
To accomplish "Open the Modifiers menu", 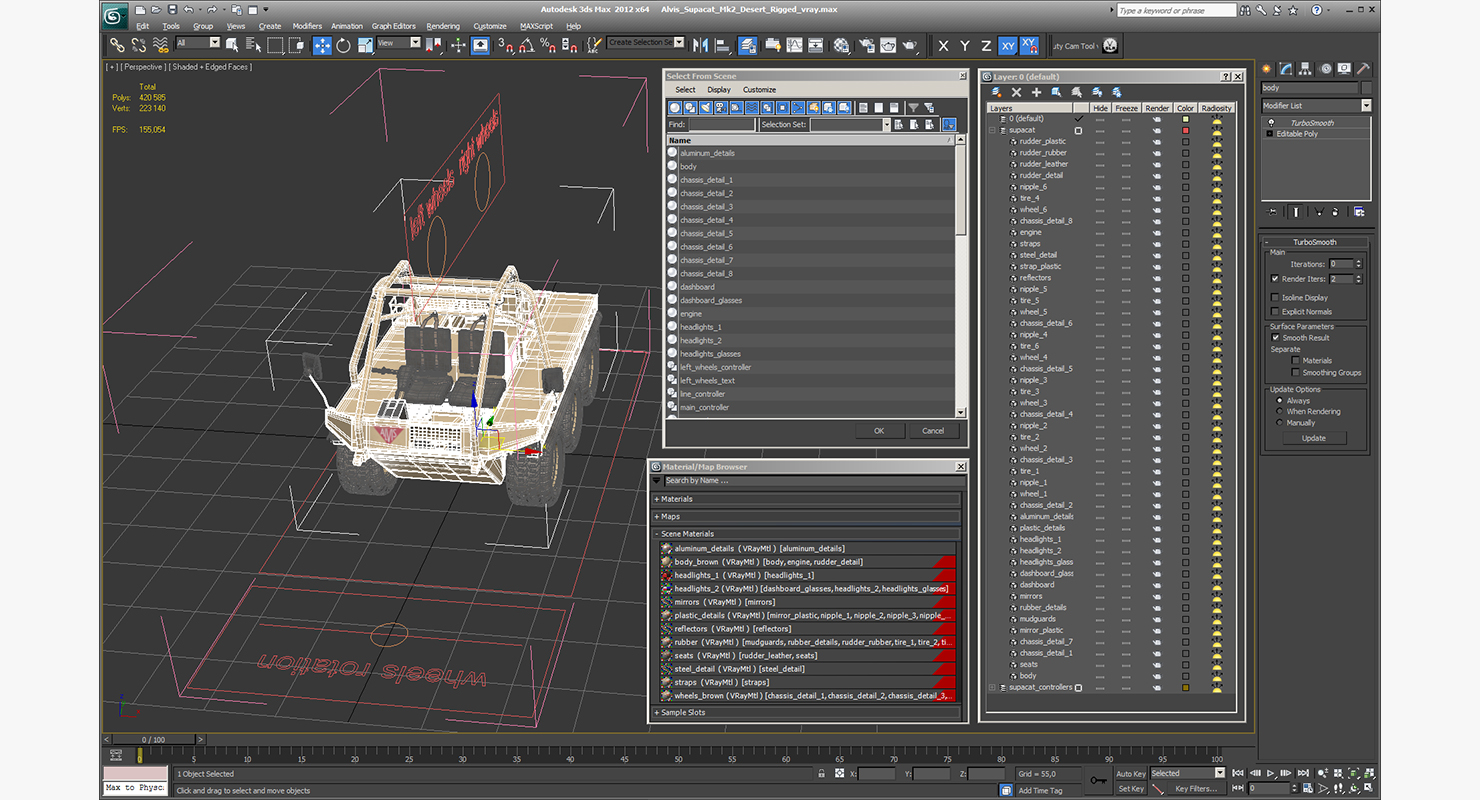I will pyautogui.click(x=307, y=26).
